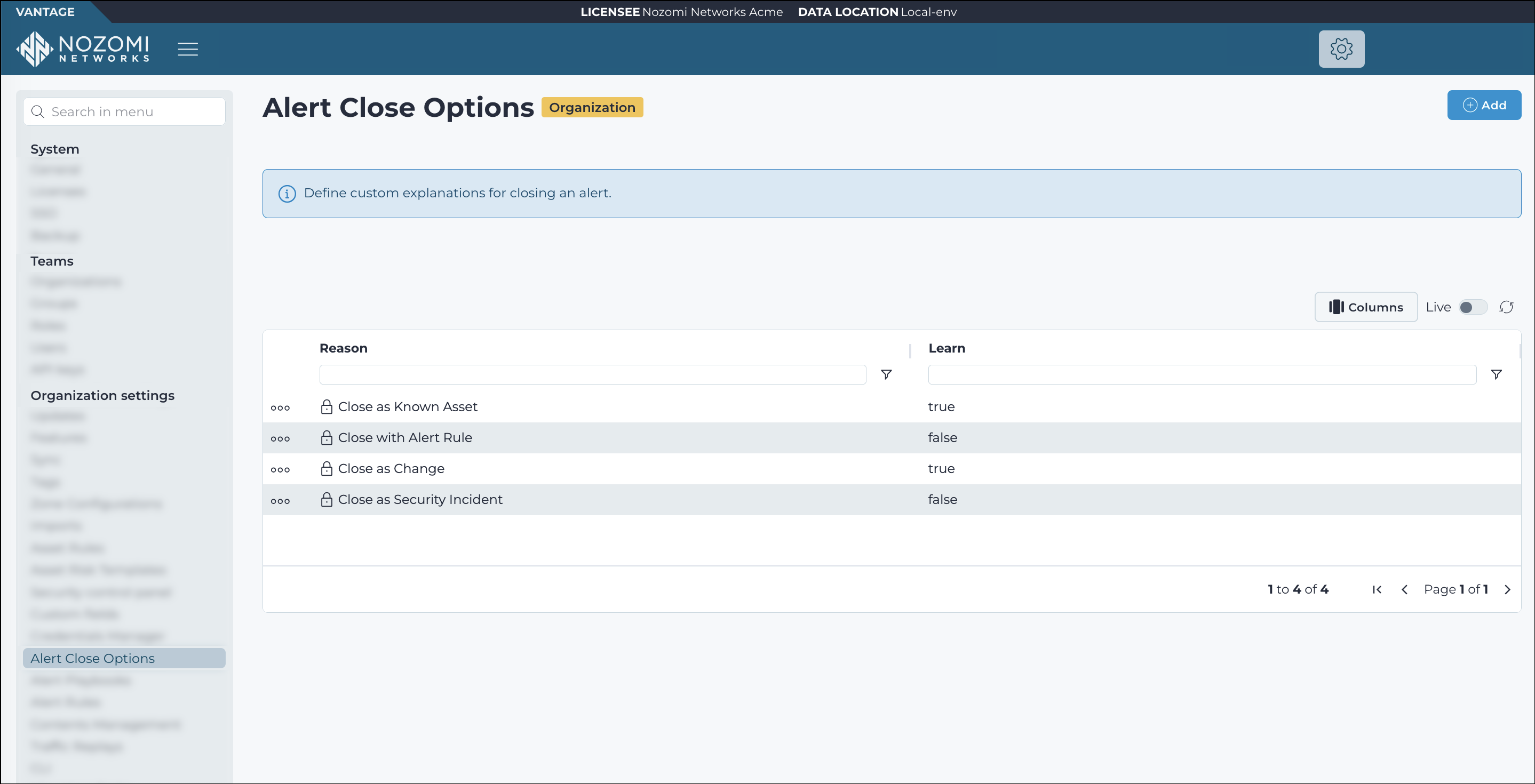Click the info icon in the banner
Screen dimensions: 1535x784
[287, 194]
